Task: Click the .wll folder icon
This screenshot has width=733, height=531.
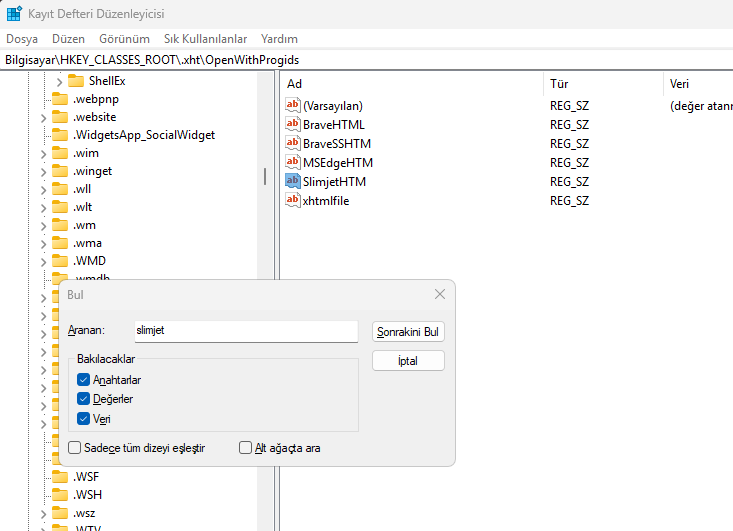Action: (60, 189)
